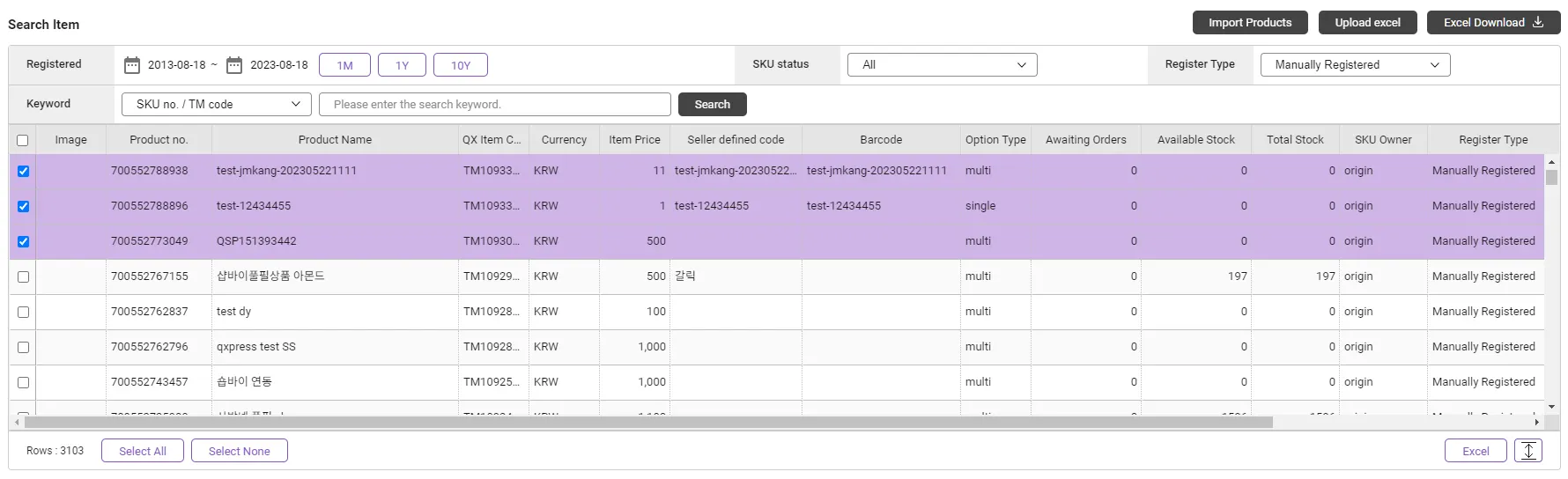This screenshot has height=479, width=1568.
Task: Click the Select None button
Action: (240, 451)
